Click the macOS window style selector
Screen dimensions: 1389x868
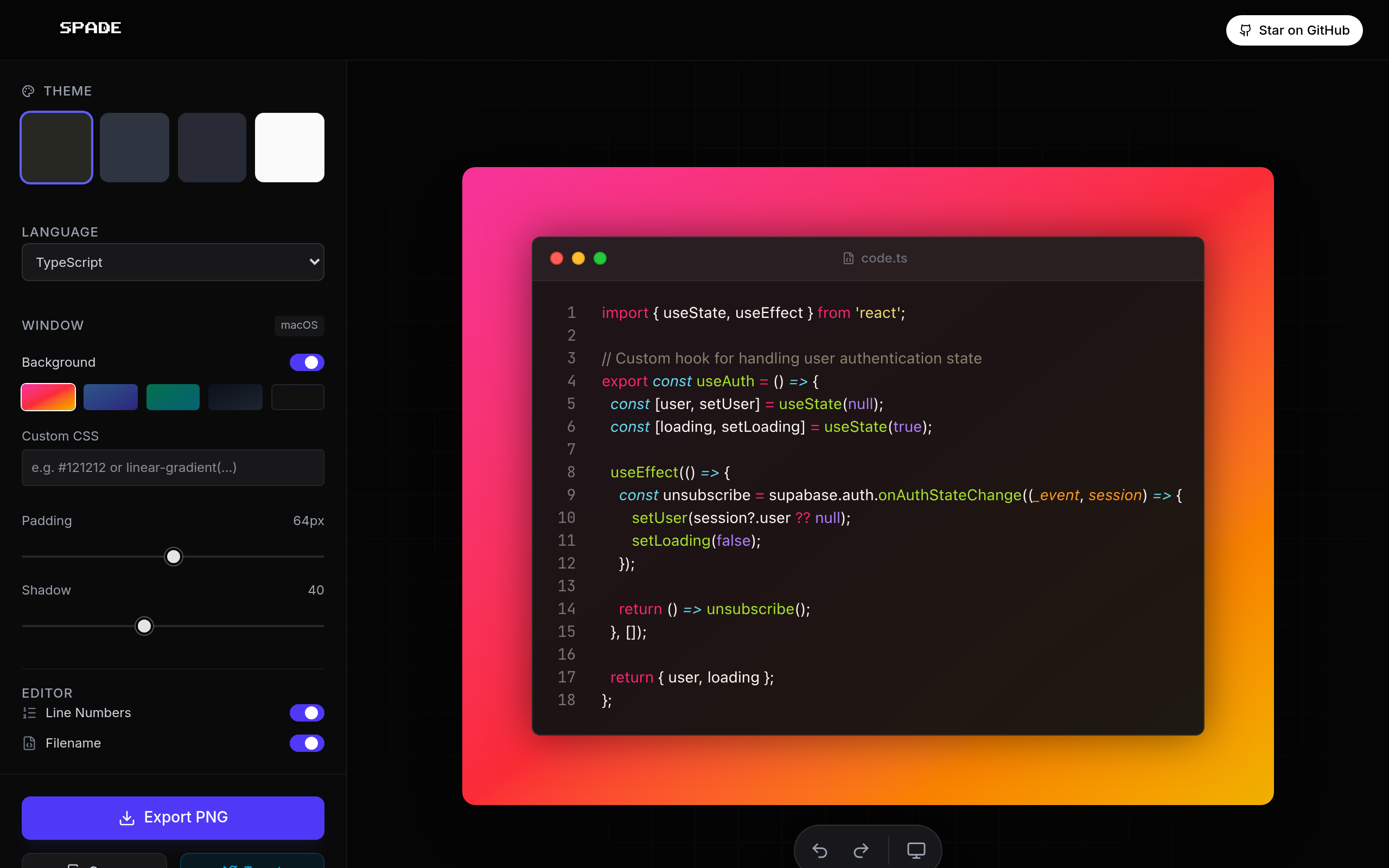(299, 325)
